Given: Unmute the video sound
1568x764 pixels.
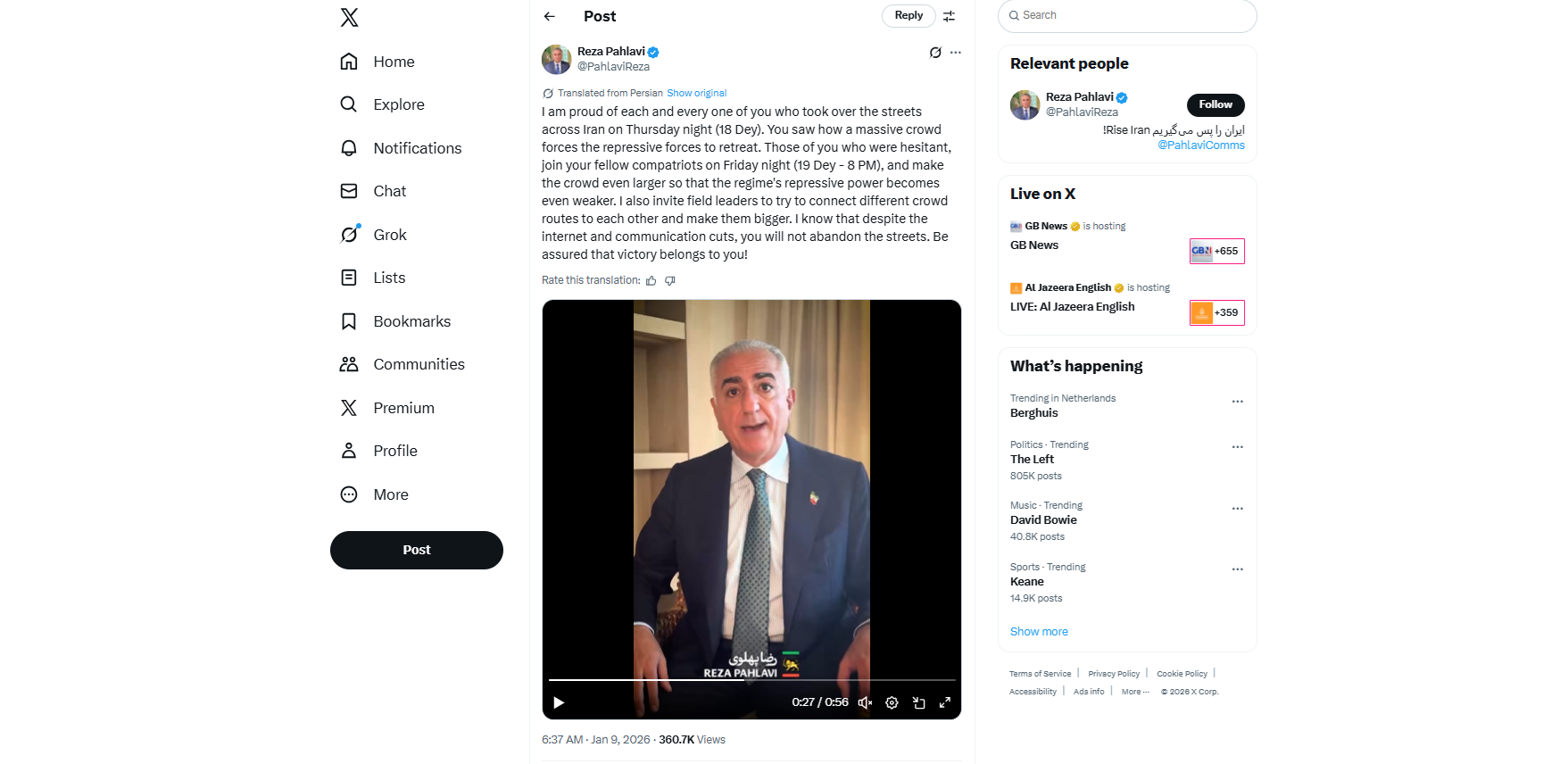Looking at the screenshot, I should coord(865,703).
